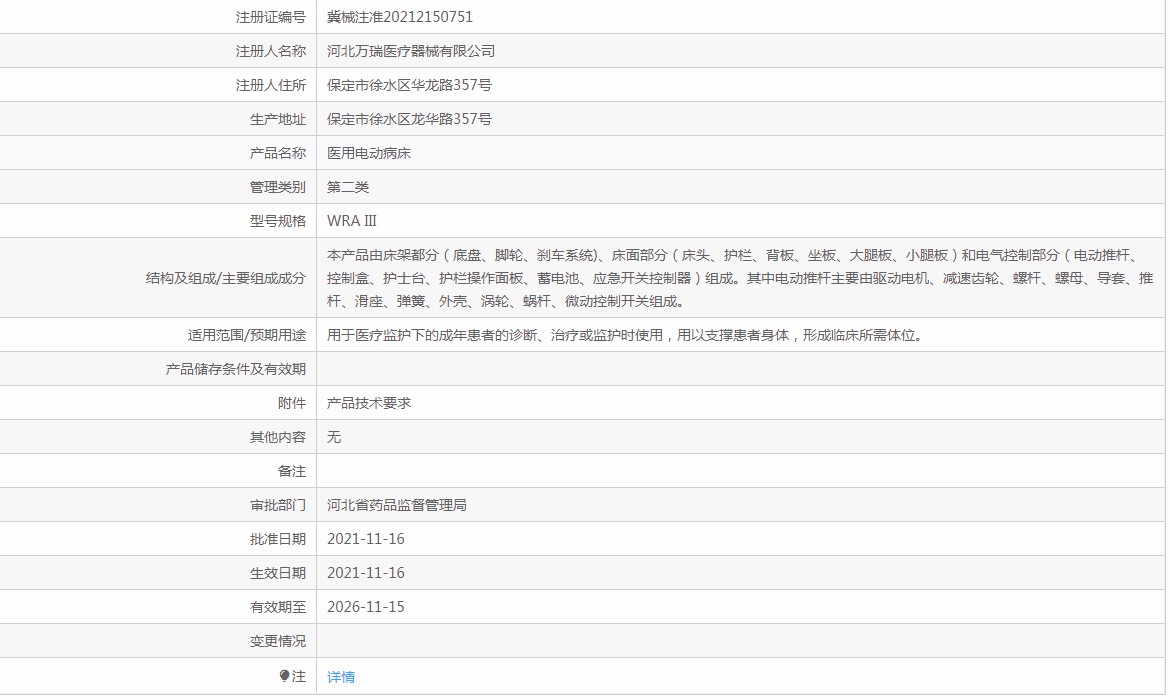Image resolution: width=1170 pixels, height=700 pixels.
Task: Click the intended use text 用于医疗监护下的成年患者
Action: click(x=627, y=336)
